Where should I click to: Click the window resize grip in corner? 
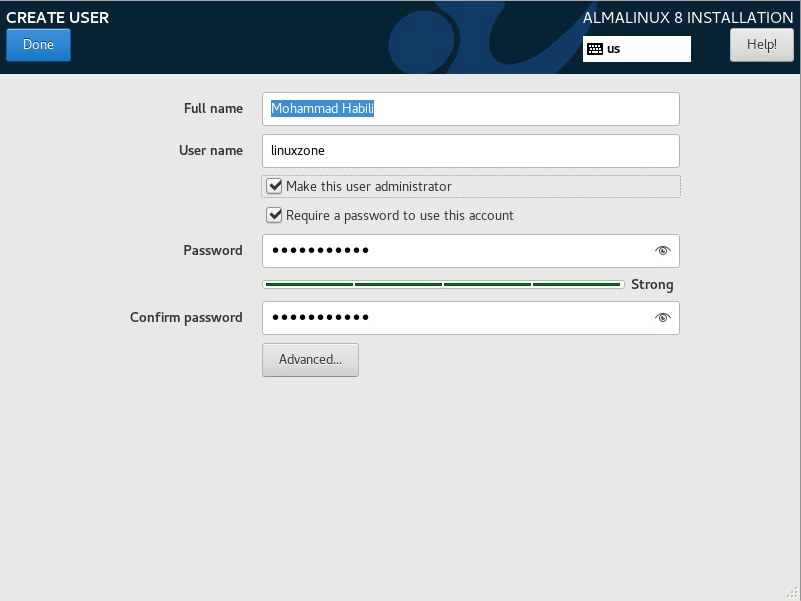(x=793, y=593)
